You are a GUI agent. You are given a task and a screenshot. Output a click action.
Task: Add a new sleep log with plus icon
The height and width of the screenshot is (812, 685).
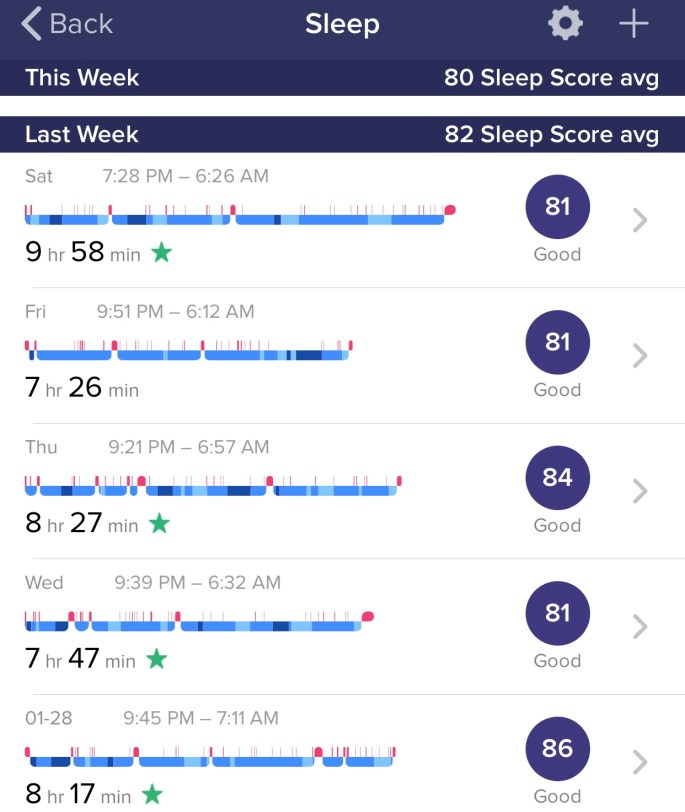coord(634,24)
